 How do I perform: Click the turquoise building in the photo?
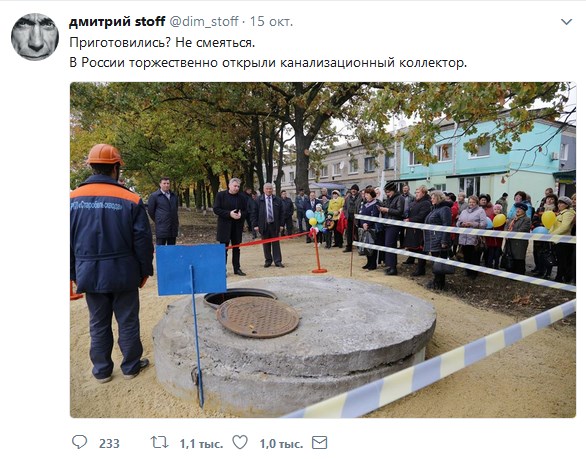tap(486, 159)
